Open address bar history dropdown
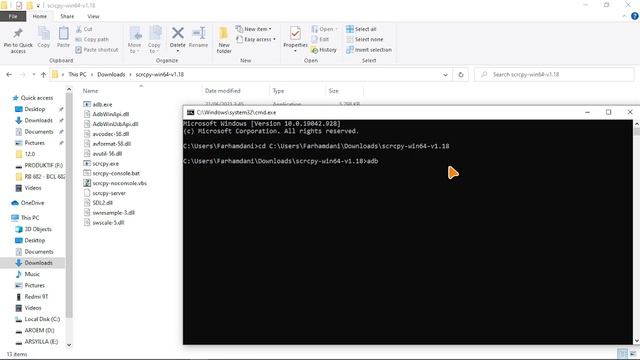This screenshot has height=360, width=640. point(445,75)
